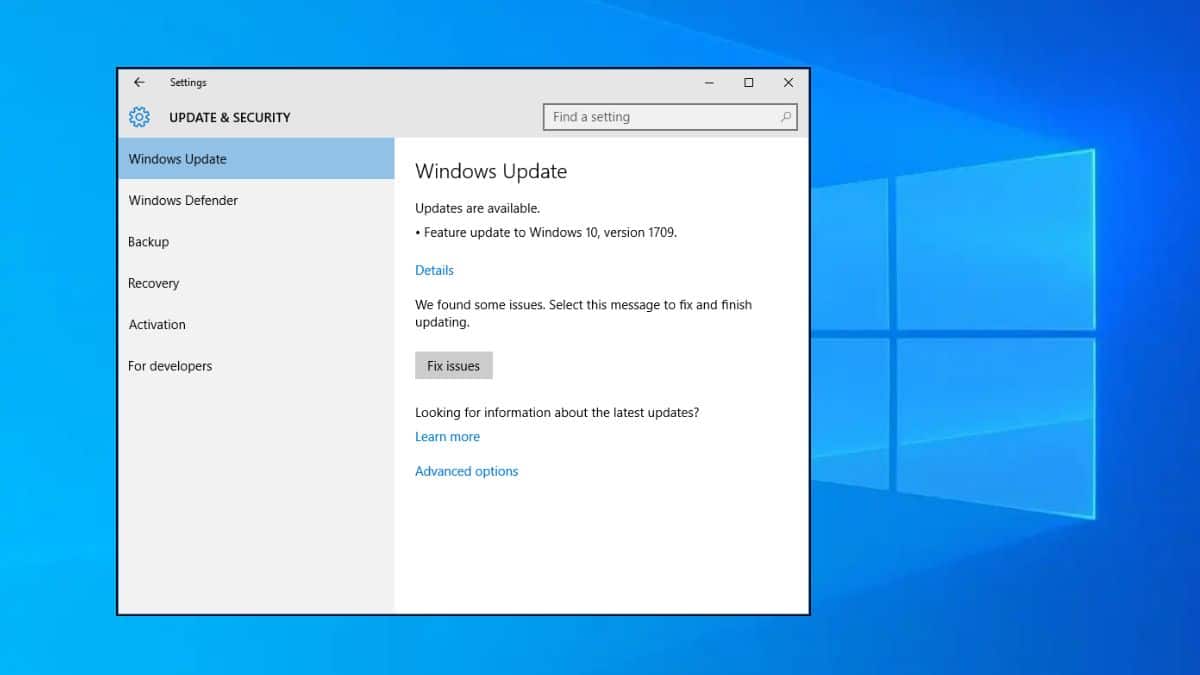Open For developers settings
This screenshot has width=1200, height=675.
coord(170,366)
